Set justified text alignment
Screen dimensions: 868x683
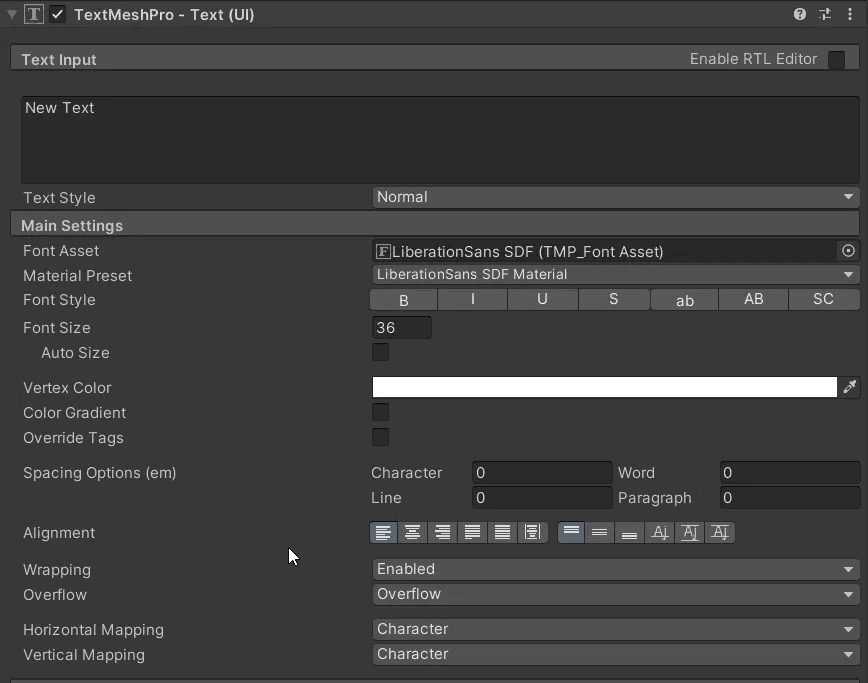coord(472,532)
